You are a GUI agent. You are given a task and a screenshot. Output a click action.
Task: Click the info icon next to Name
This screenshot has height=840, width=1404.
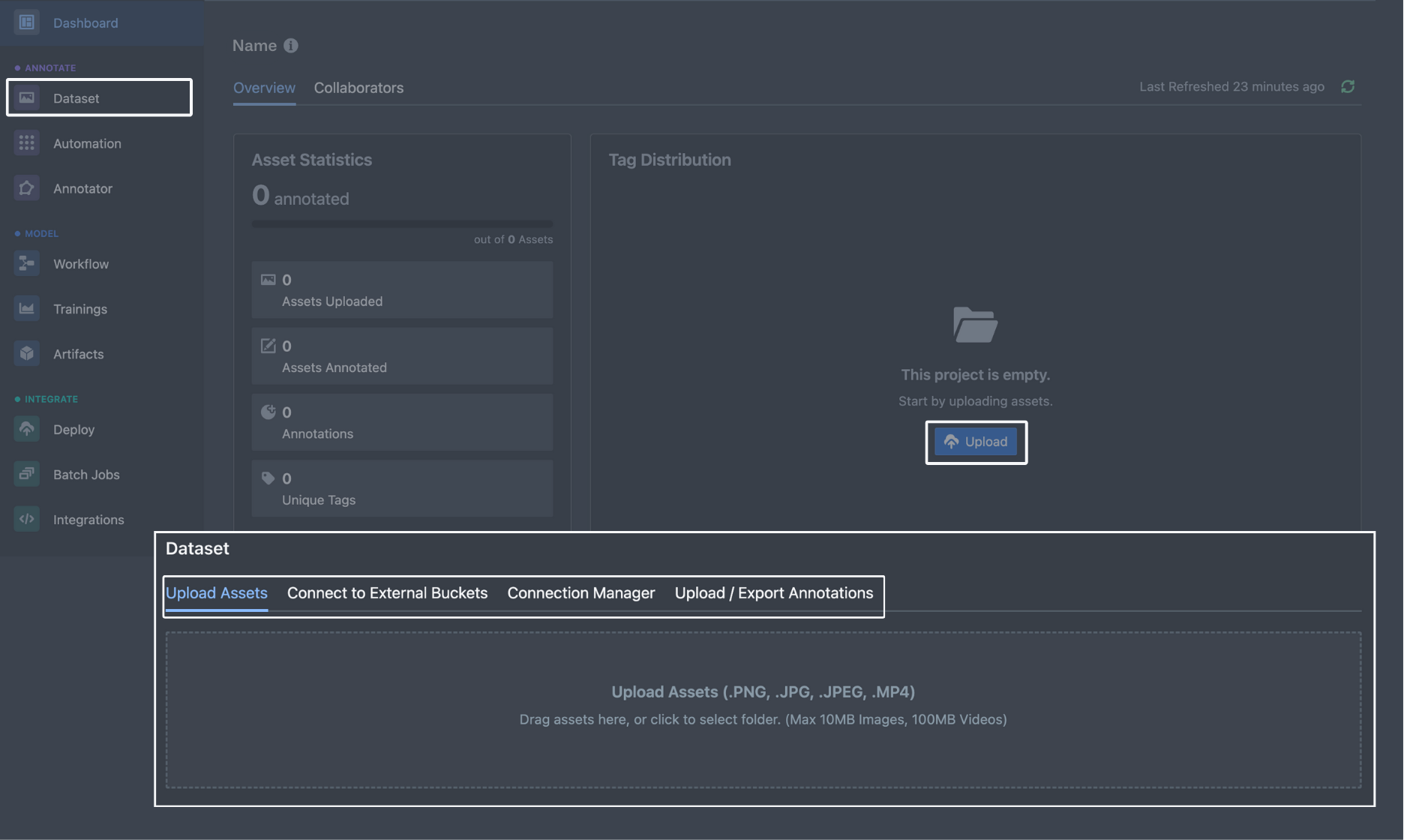point(291,46)
